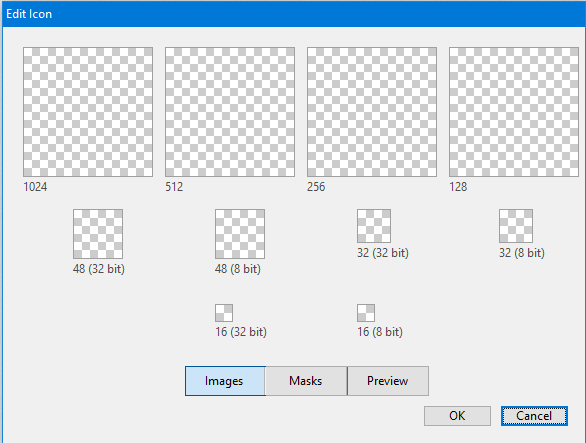Image resolution: width=586 pixels, height=443 pixels.
Task: Confirm changes with the OK button
Action: [457, 416]
